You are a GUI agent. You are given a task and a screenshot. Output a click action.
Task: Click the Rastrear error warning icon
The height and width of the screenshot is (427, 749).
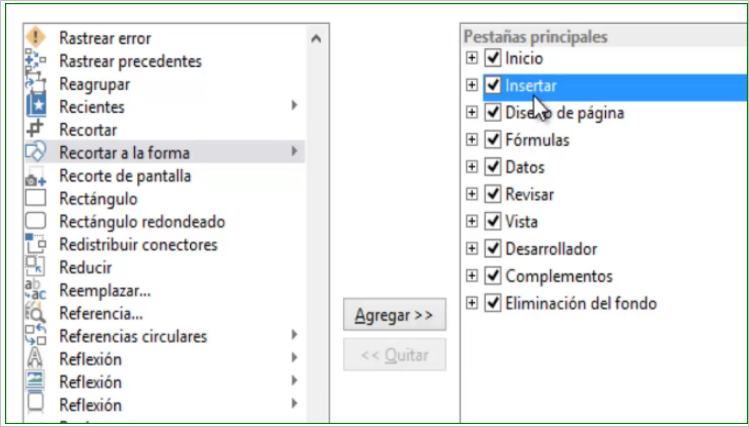[36, 37]
